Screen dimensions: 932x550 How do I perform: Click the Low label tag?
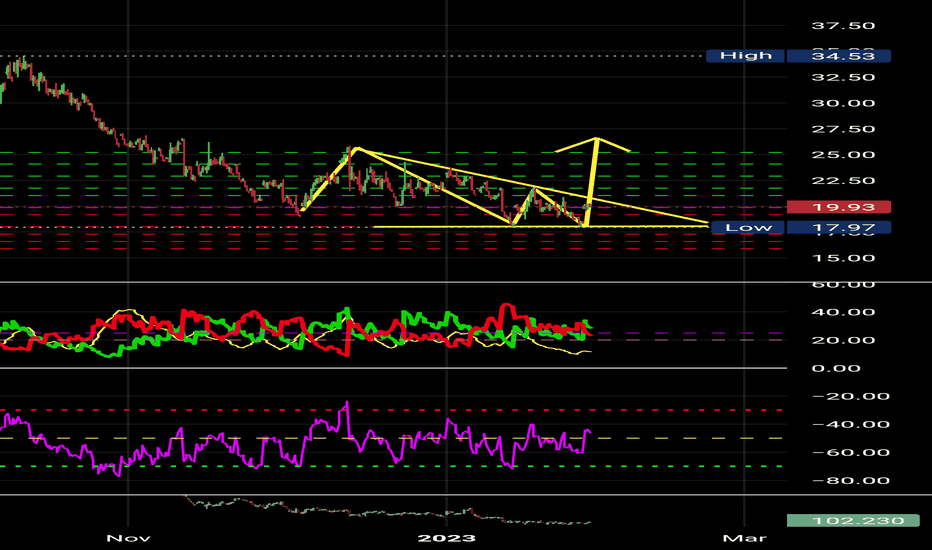click(x=748, y=227)
